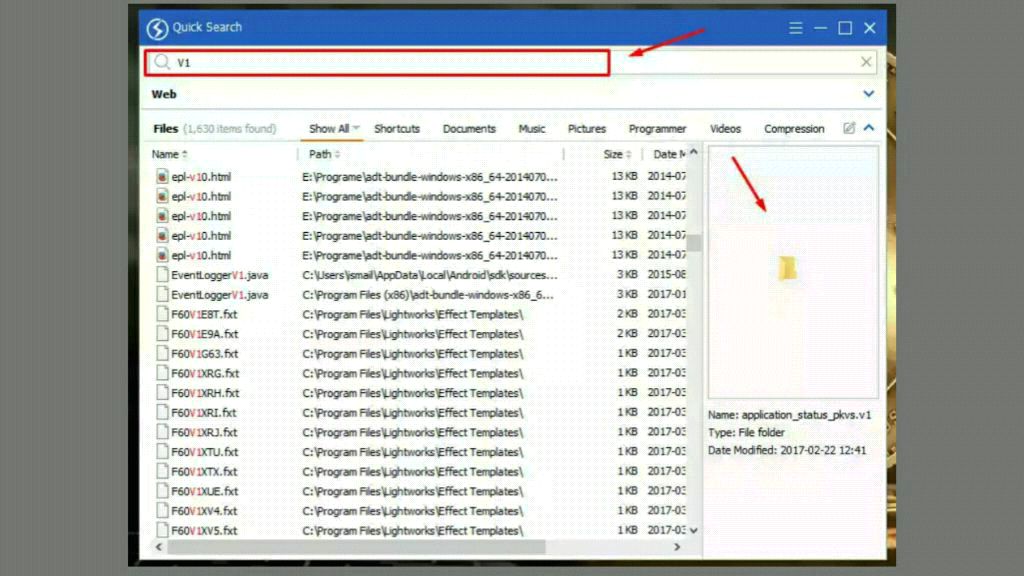
Task: Sort results by Name column
Action: click(166, 154)
